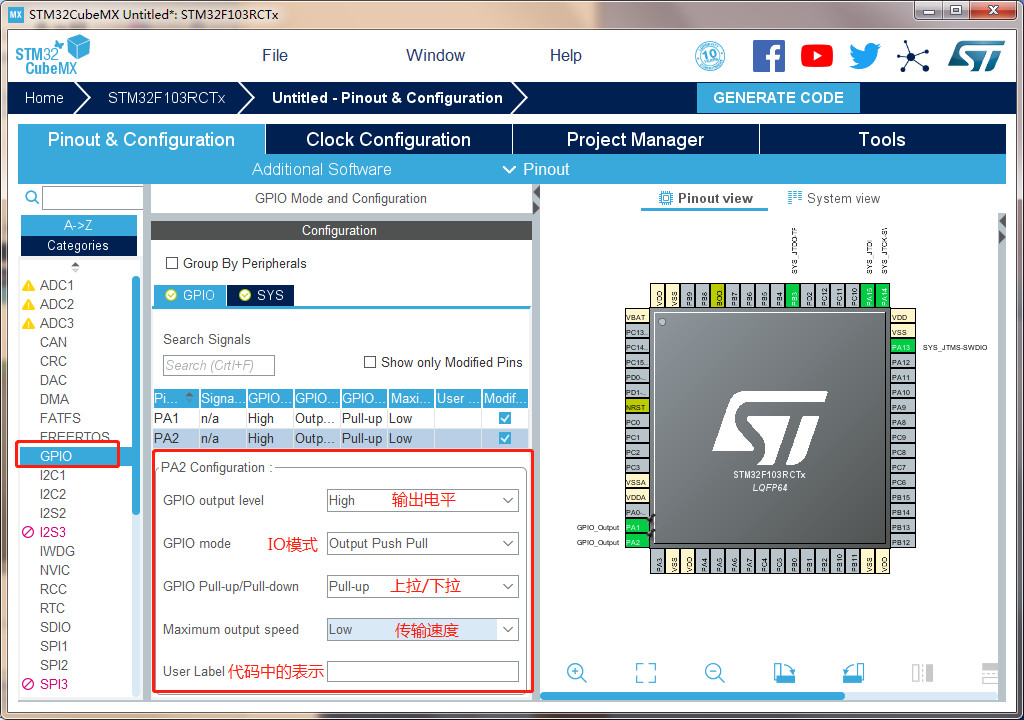The image size is (1024, 720).
Task: Rotate the chip view clockwise
Action: pyautogui.click(x=784, y=673)
